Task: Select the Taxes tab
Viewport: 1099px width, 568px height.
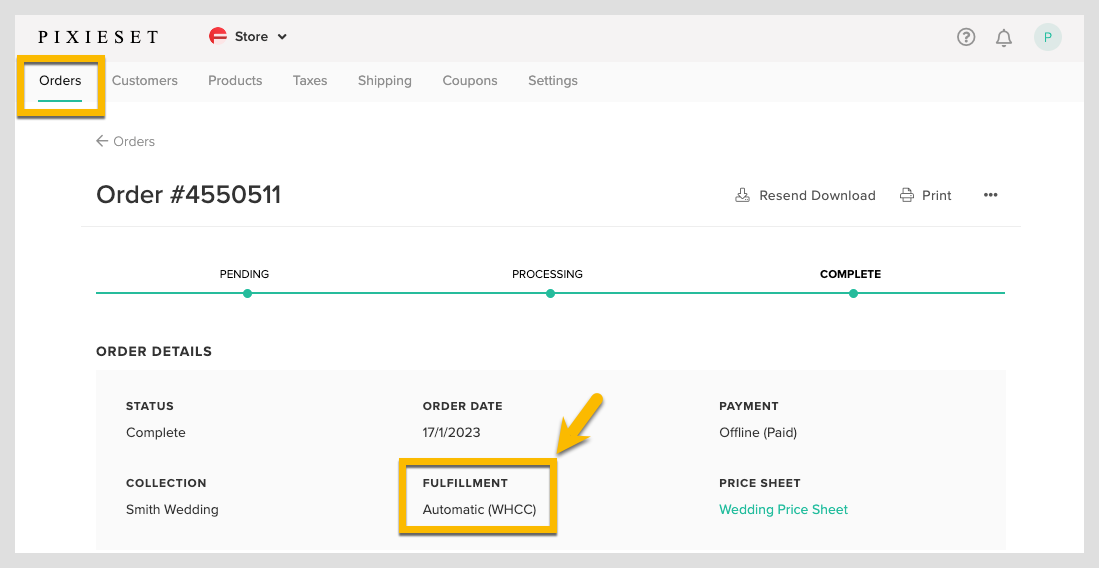Action: click(310, 80)
